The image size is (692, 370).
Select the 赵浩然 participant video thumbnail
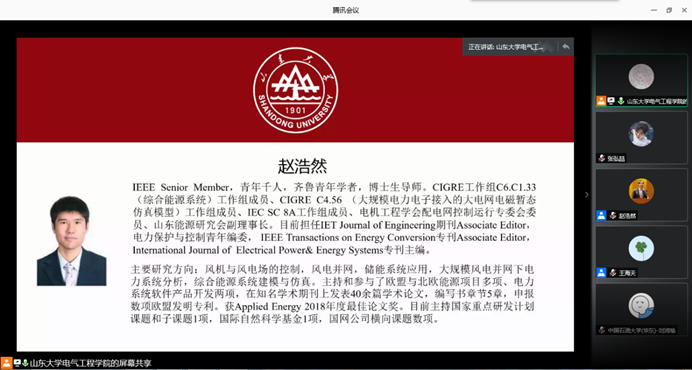(x=641, y=191)
